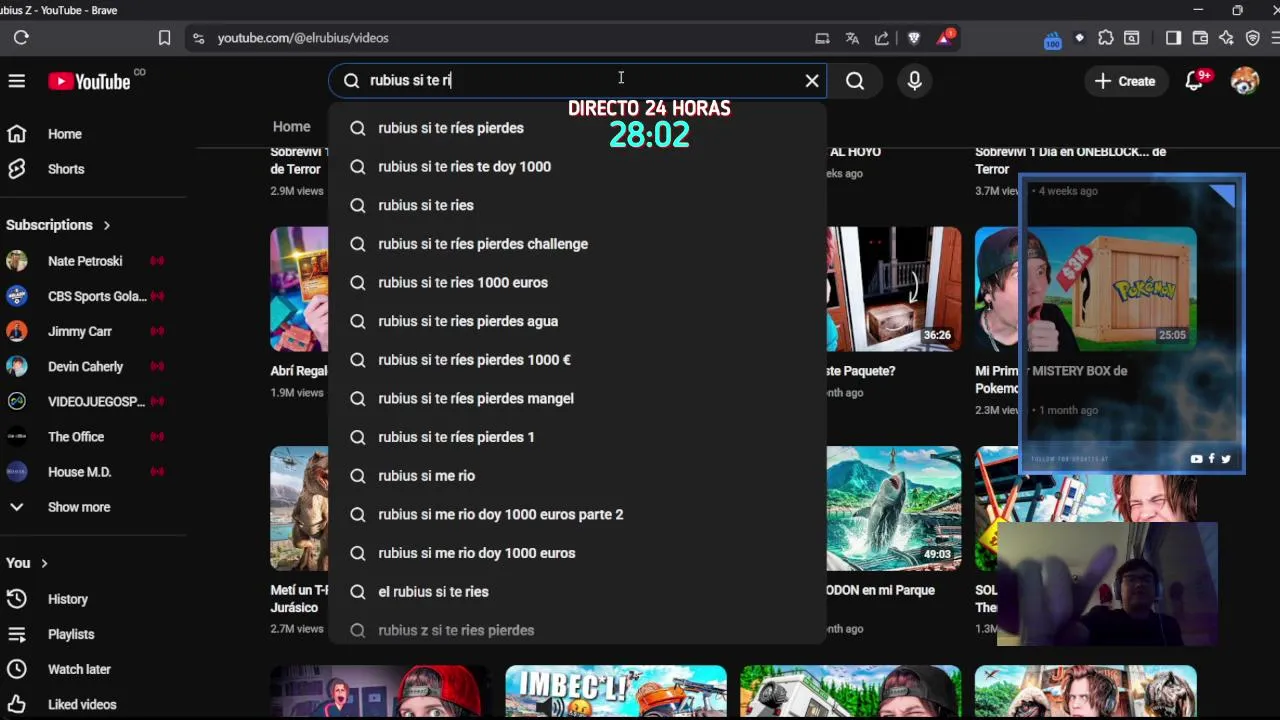This screenshot has height=720, width=1280.
Task: Click the blue 100 extension icon
Action: (x=1052, y=40)
